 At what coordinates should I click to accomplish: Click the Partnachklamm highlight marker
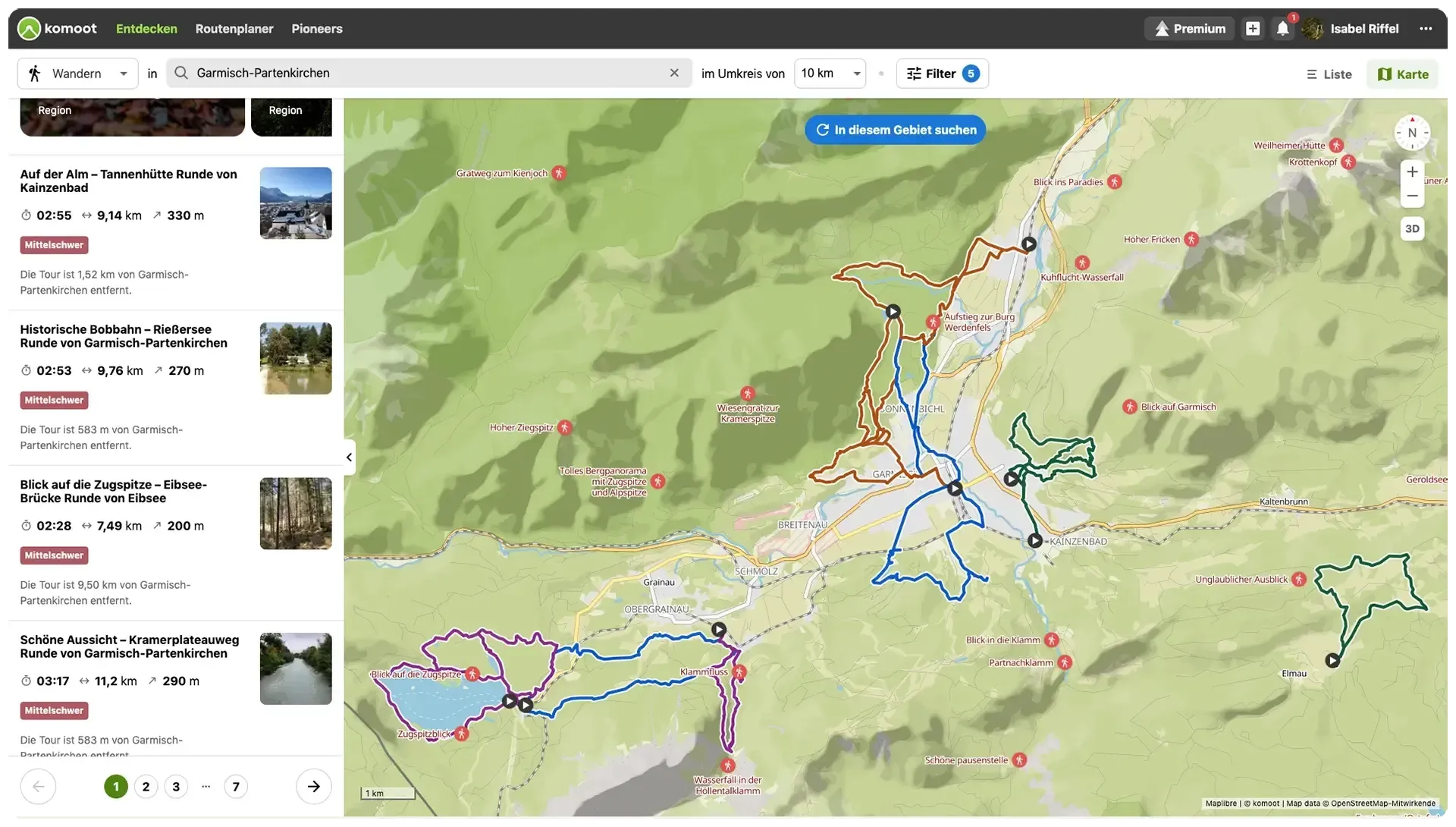click(x=1065, y=663)
